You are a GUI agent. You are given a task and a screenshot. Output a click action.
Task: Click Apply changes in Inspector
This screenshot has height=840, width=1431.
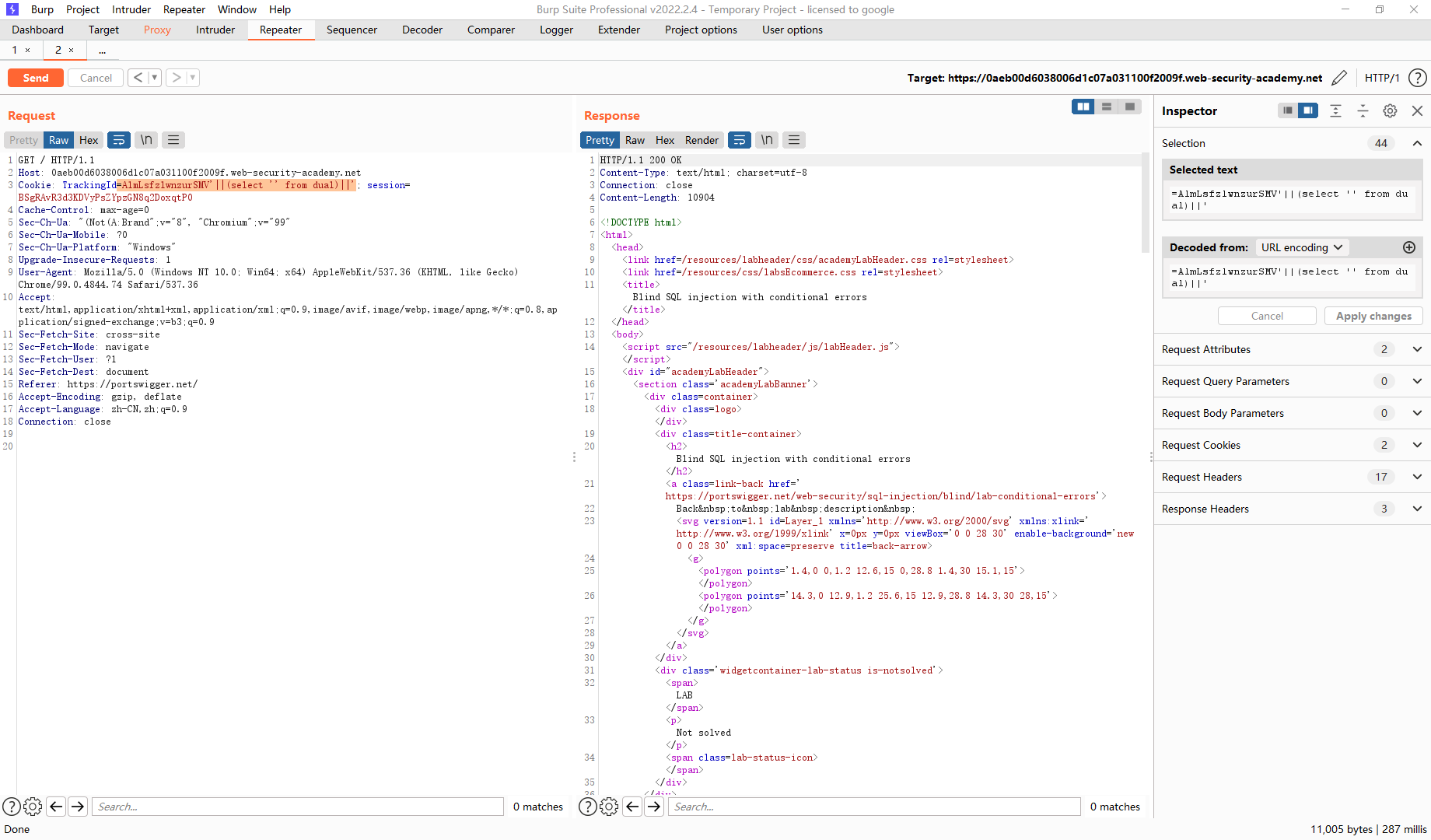[1373, 316]
